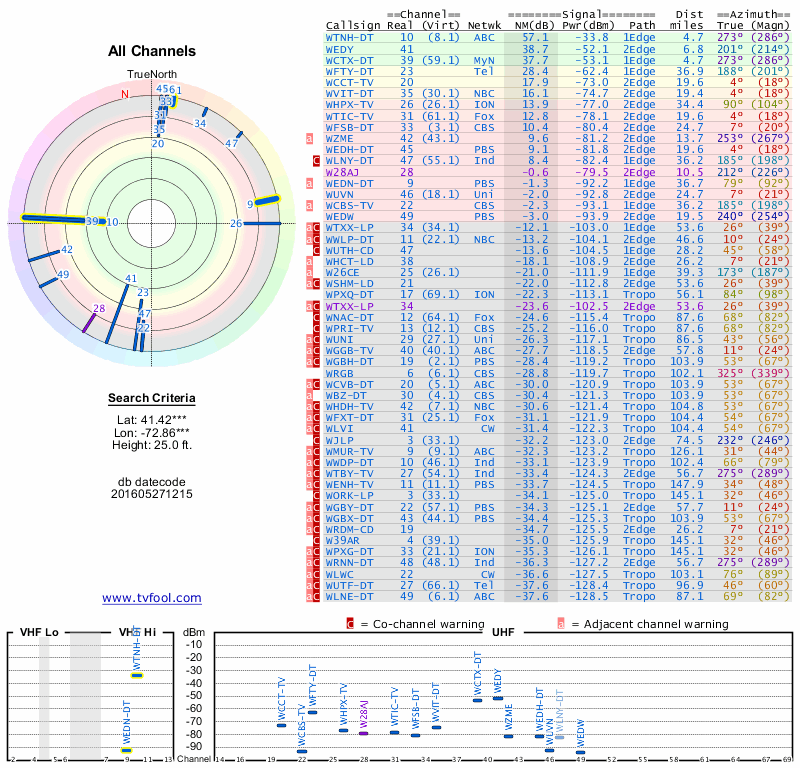Image resolution: width=800 pixels, height=768 pixels.
Task: Click the 'C' warning marker beside WUTH-CD
Action: (x=316, y=251)
